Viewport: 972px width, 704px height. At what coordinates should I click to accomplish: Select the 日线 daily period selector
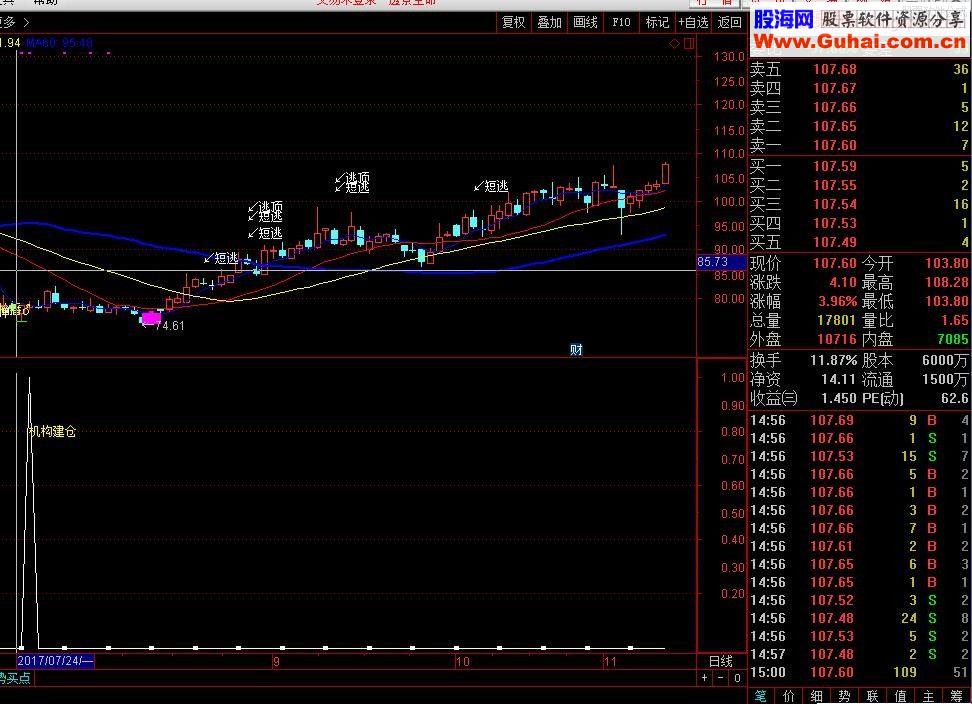tap(720, 661)
